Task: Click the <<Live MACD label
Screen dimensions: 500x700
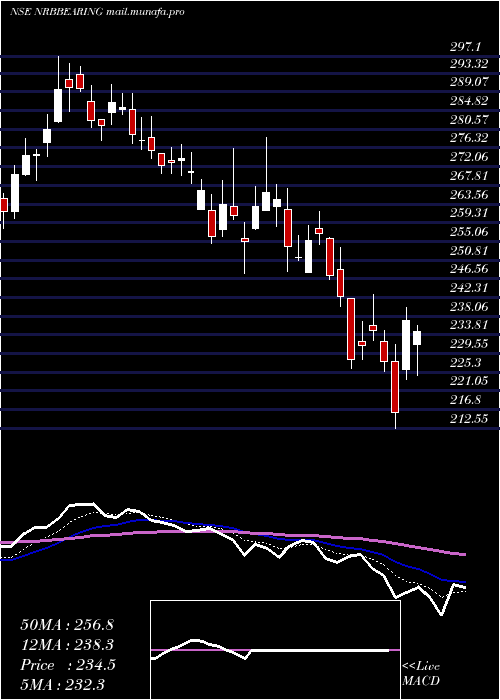Action: [421, 674]
